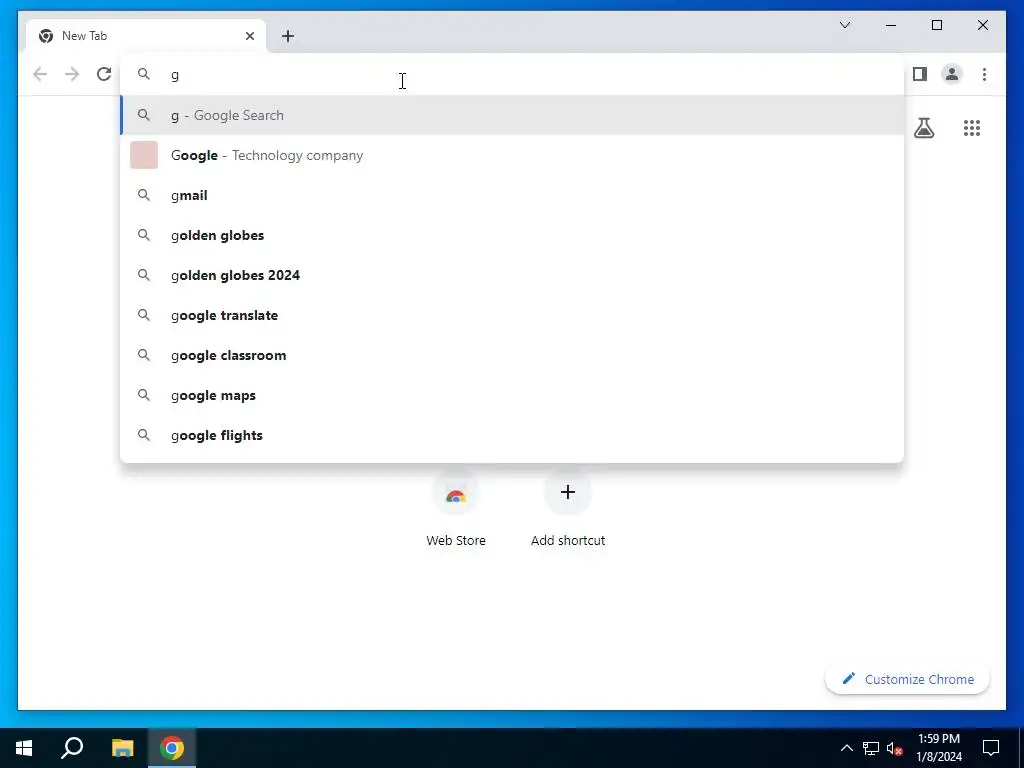Click the omnibox search magnifier icon

(x=144, y=74)
